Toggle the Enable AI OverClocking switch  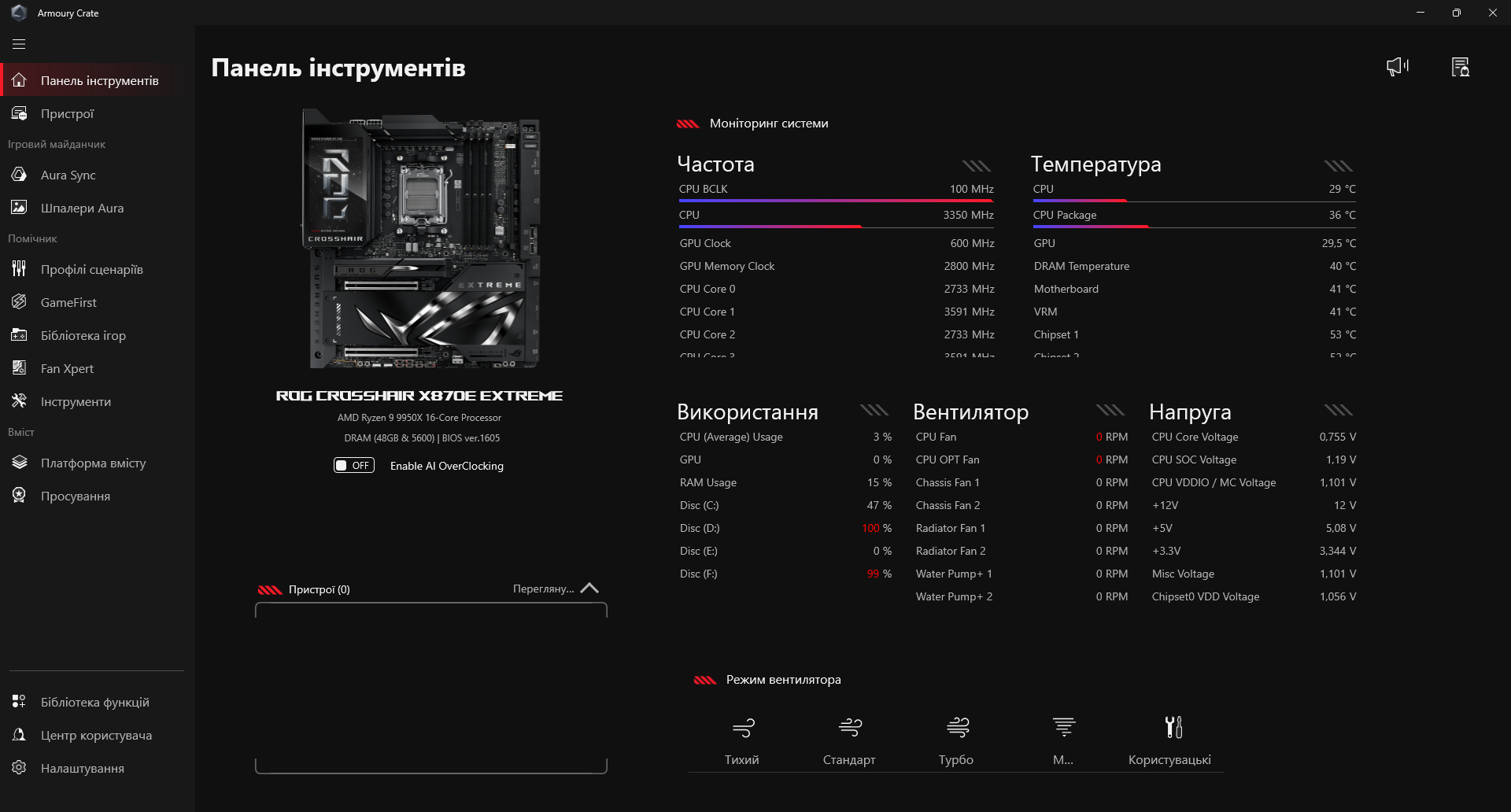click(x=354, y=466)
